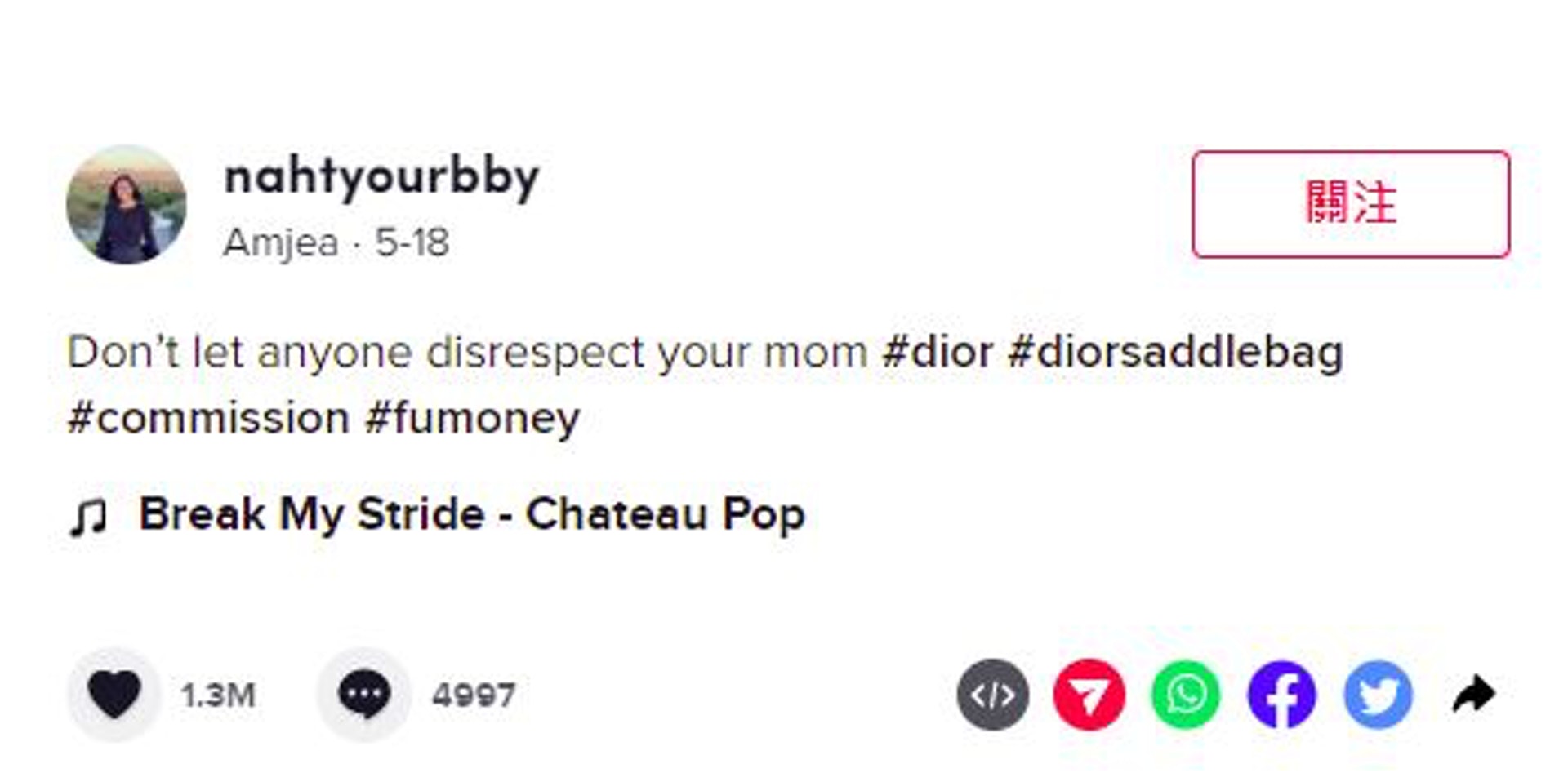Open the #fumoney hashtag
1568x782 pixels.
(472, 418)
